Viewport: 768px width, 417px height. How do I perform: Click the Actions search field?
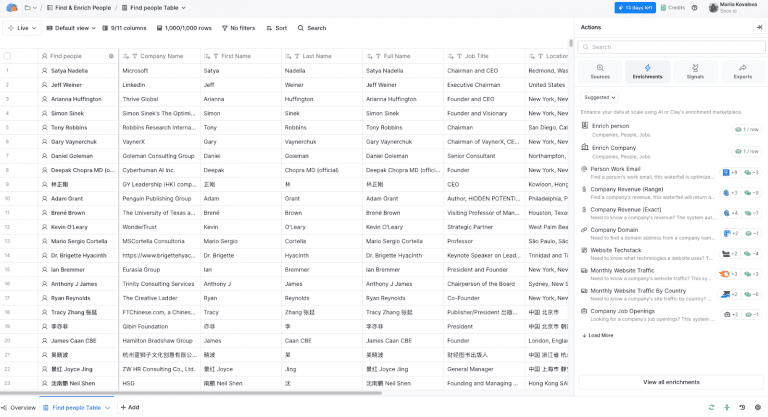click(x=670, y=47)
